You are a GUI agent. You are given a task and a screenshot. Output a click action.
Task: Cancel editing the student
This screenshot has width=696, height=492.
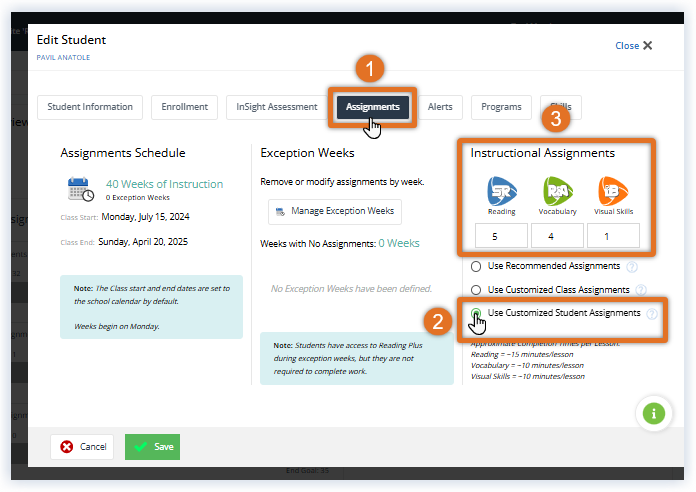[82, 447]
